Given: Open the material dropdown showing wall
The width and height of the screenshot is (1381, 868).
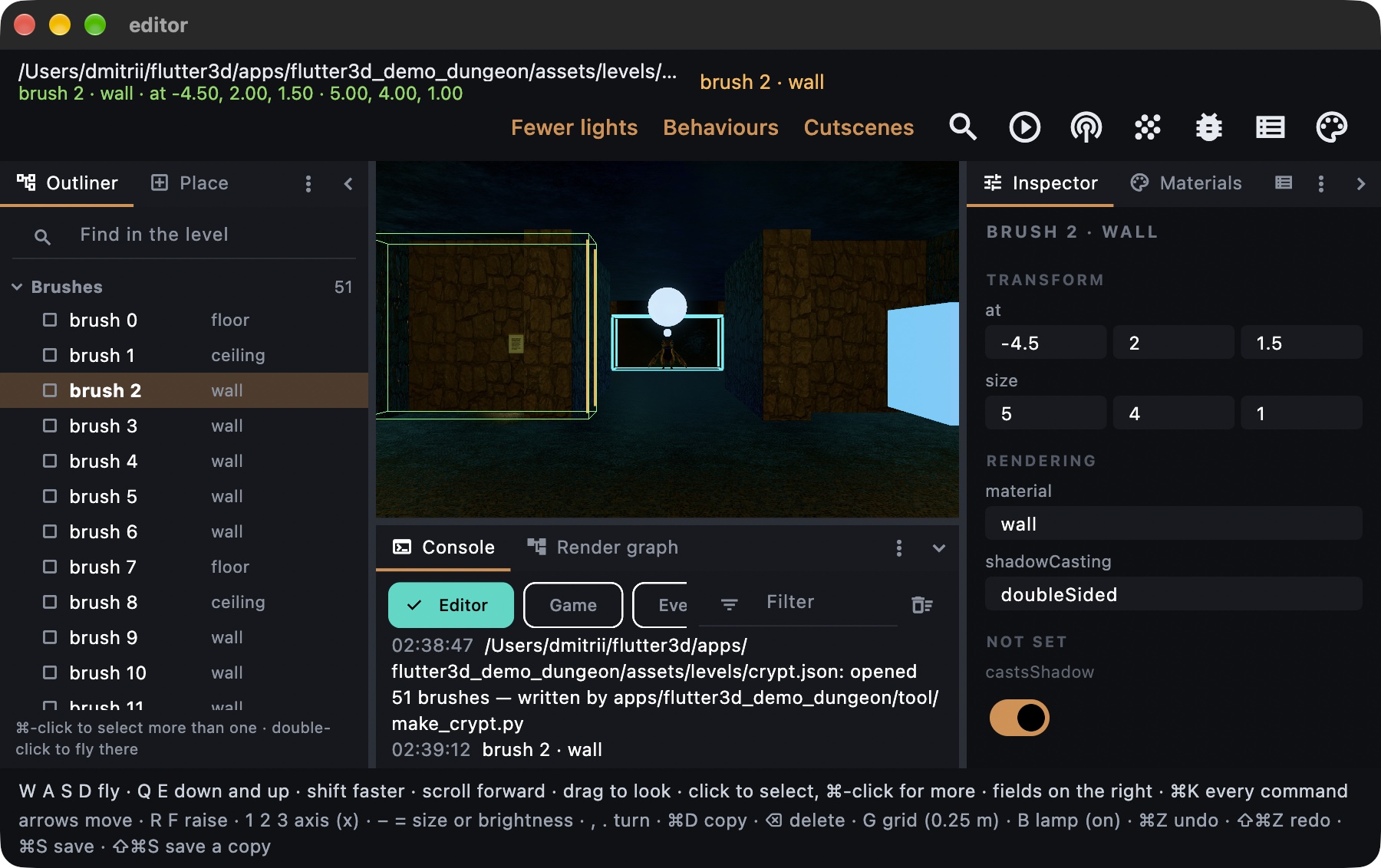Looking at the screenshot, I should tap(1173, 524).
